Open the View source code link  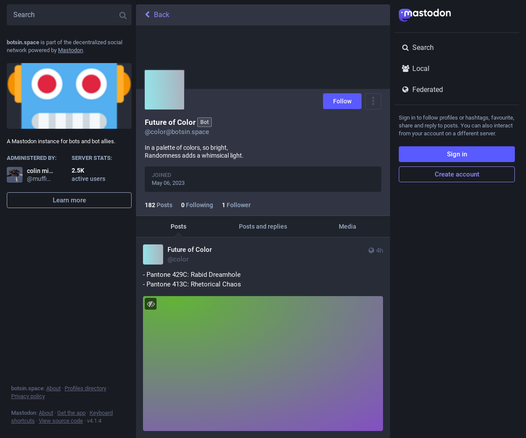61,421
